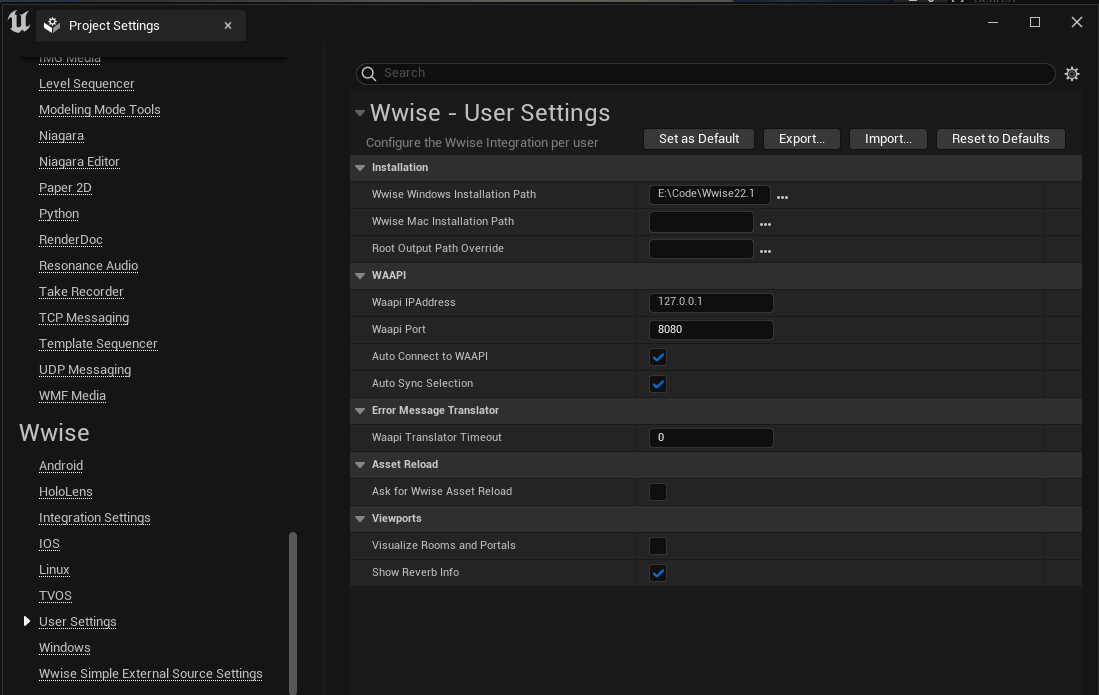
Task: Close the Project Settings tab
Action: [x=228, y=25]
